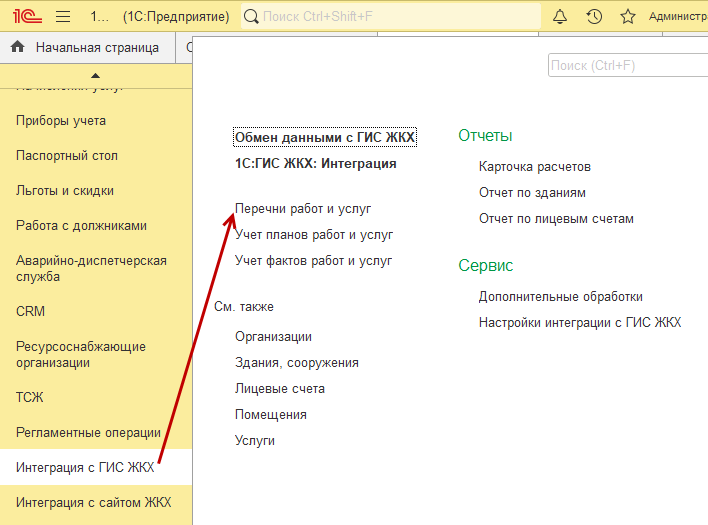Open Настройки интеграции с ГИС ЖКХ
708x525 pixels.
point(580,322)
